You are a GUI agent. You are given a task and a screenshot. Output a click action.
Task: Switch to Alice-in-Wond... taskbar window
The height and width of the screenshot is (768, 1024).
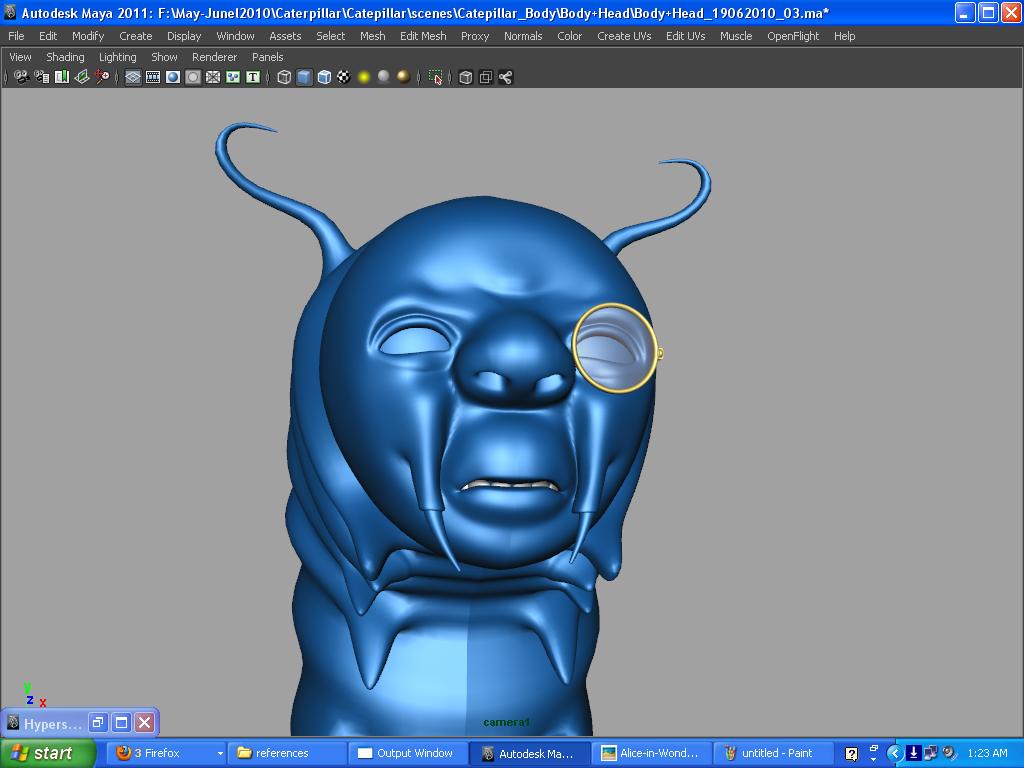pyautogui.click(x=652, y=753)
